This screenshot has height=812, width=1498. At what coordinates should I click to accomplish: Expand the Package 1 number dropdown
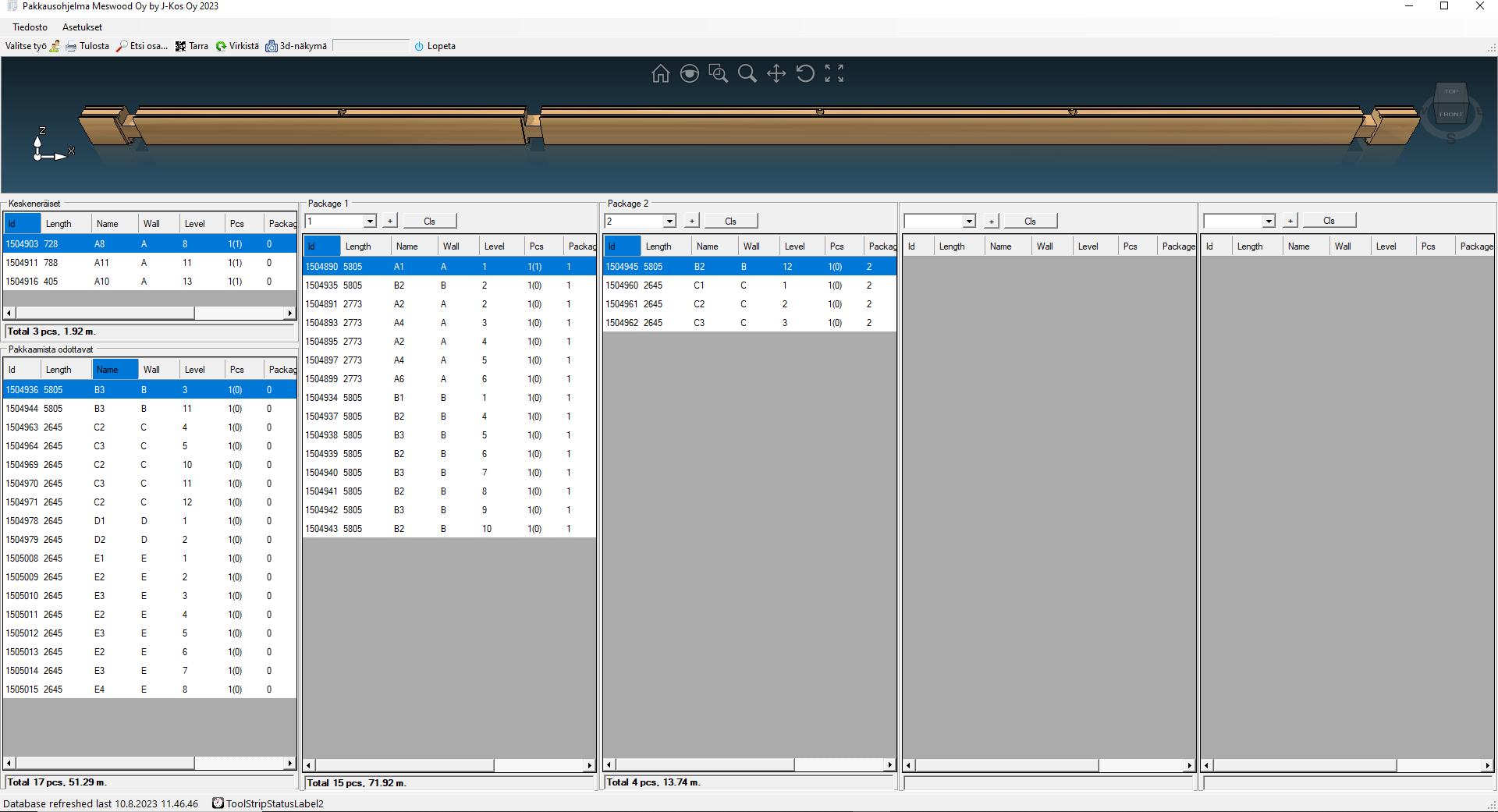(x=370, y=222)
